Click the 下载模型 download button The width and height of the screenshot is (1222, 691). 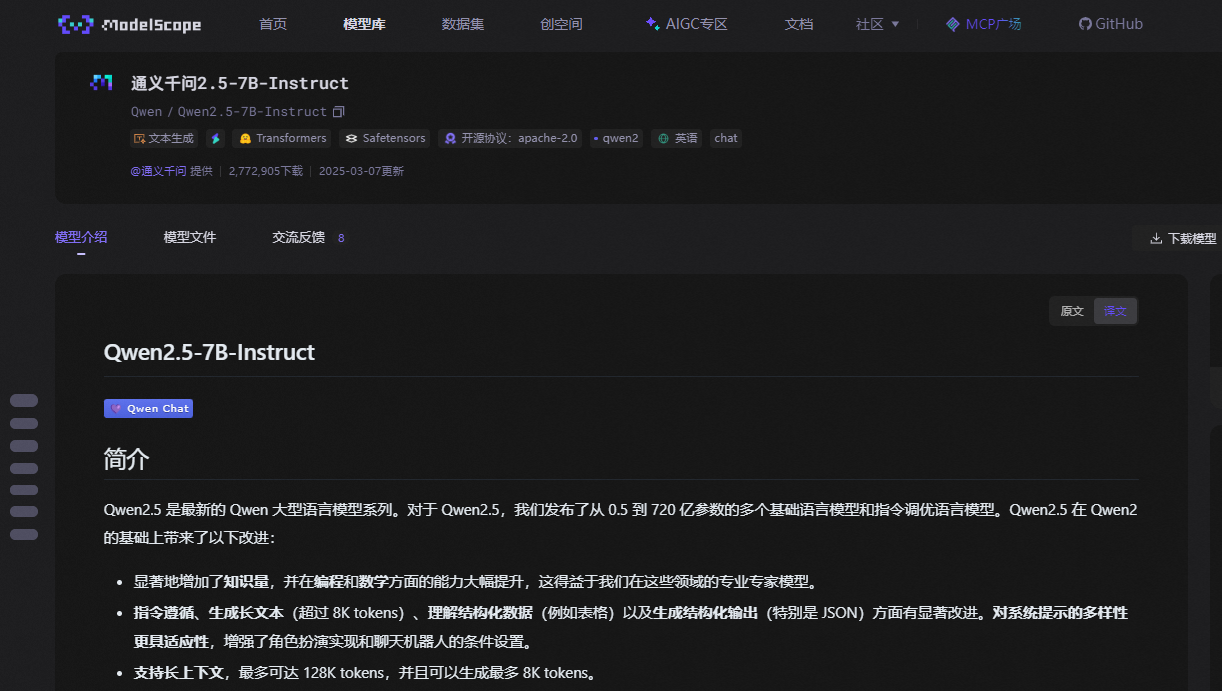[x=1184, y=238]
